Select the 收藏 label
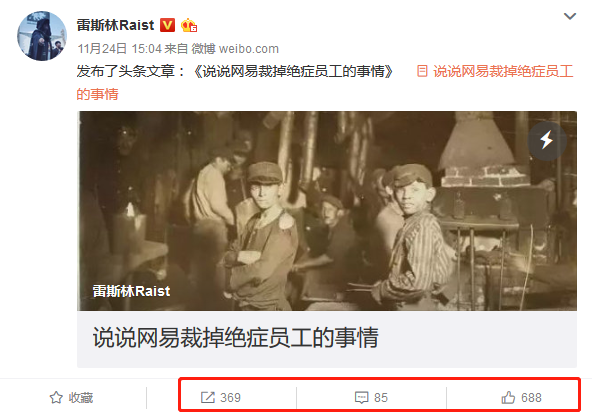592x414 pixels. tap(80, 397)
